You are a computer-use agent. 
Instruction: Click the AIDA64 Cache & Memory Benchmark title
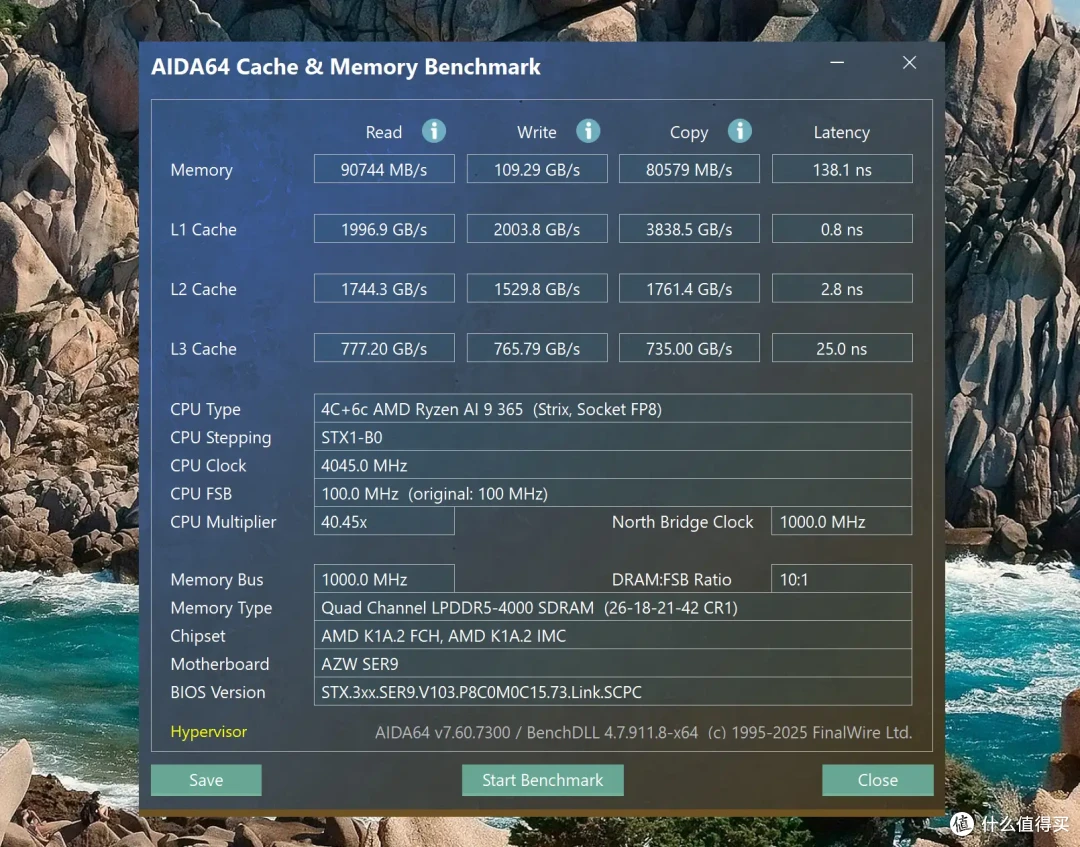coord(346,67)
